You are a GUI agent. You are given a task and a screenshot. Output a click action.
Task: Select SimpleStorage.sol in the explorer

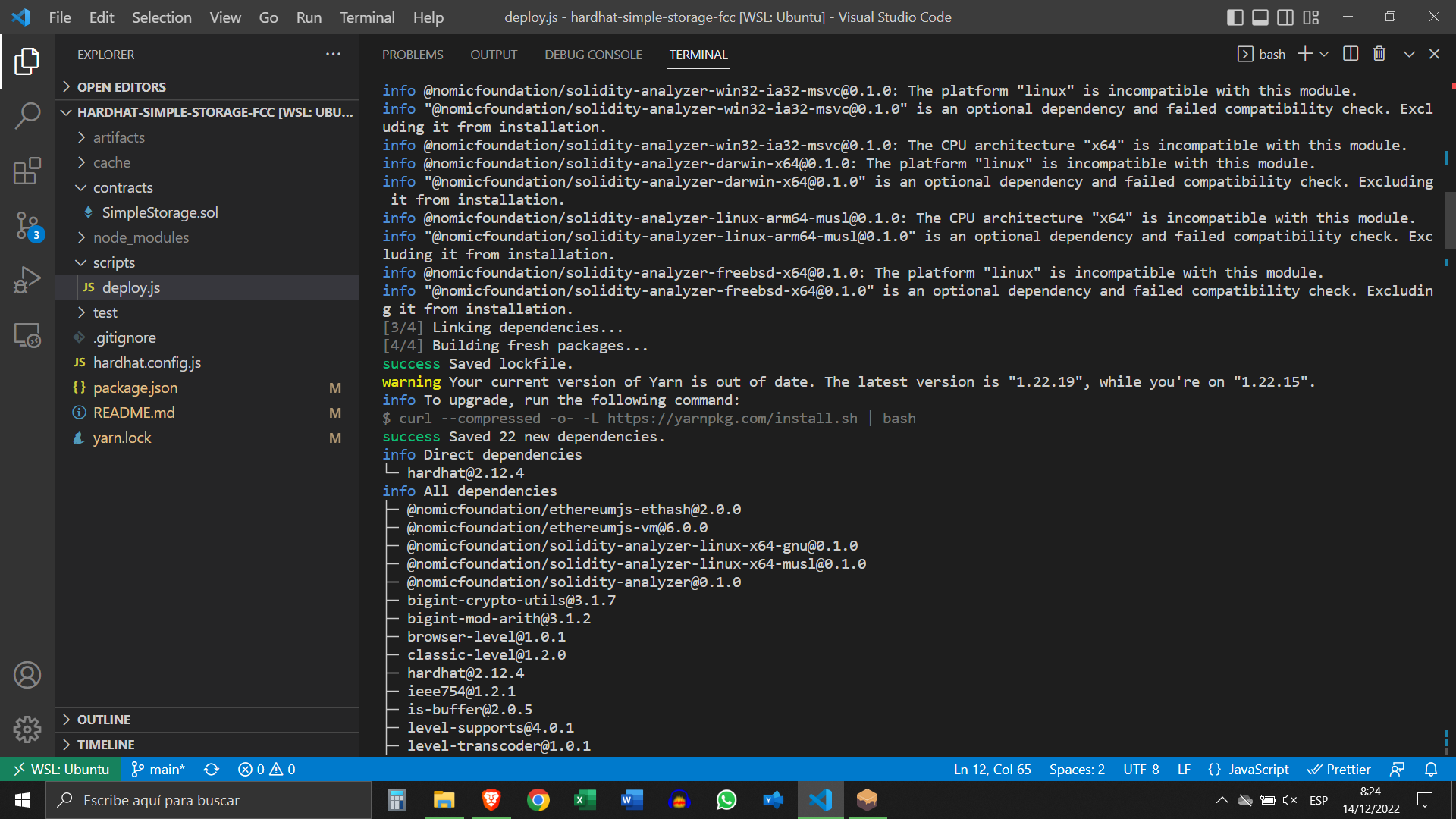[x=160, y=212]
